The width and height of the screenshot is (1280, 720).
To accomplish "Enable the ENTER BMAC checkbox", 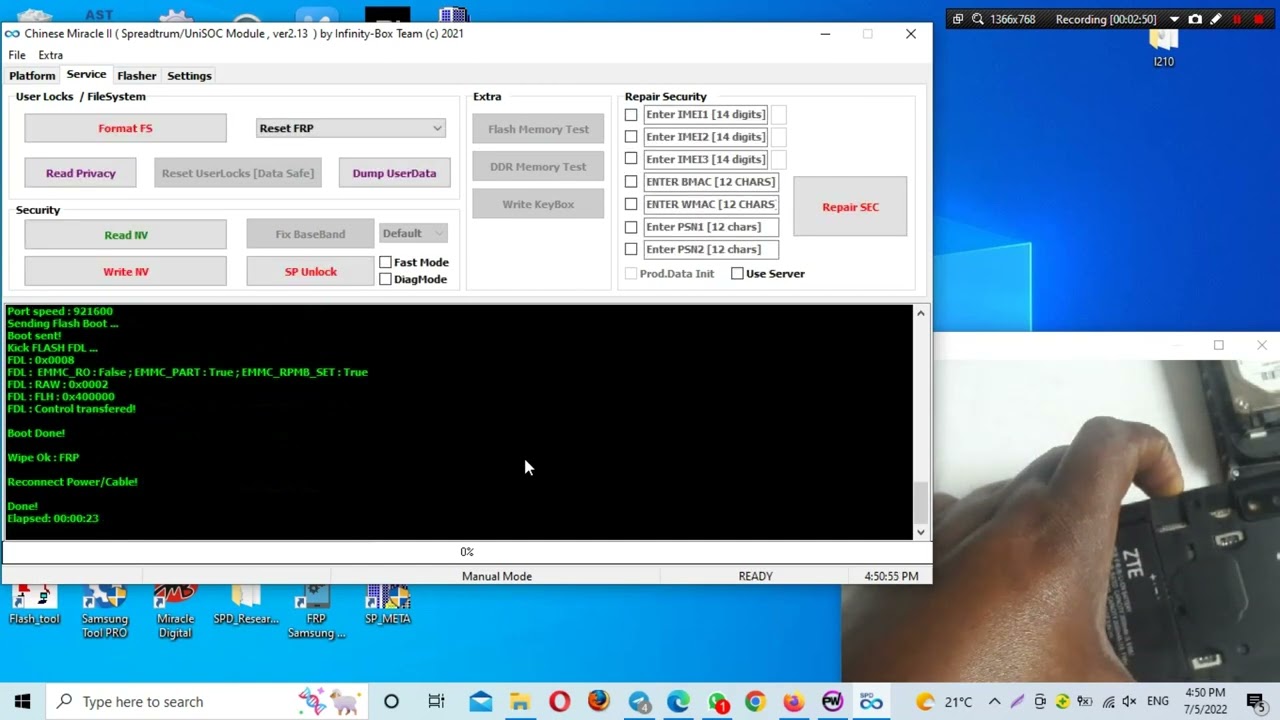I will (631, 181).
